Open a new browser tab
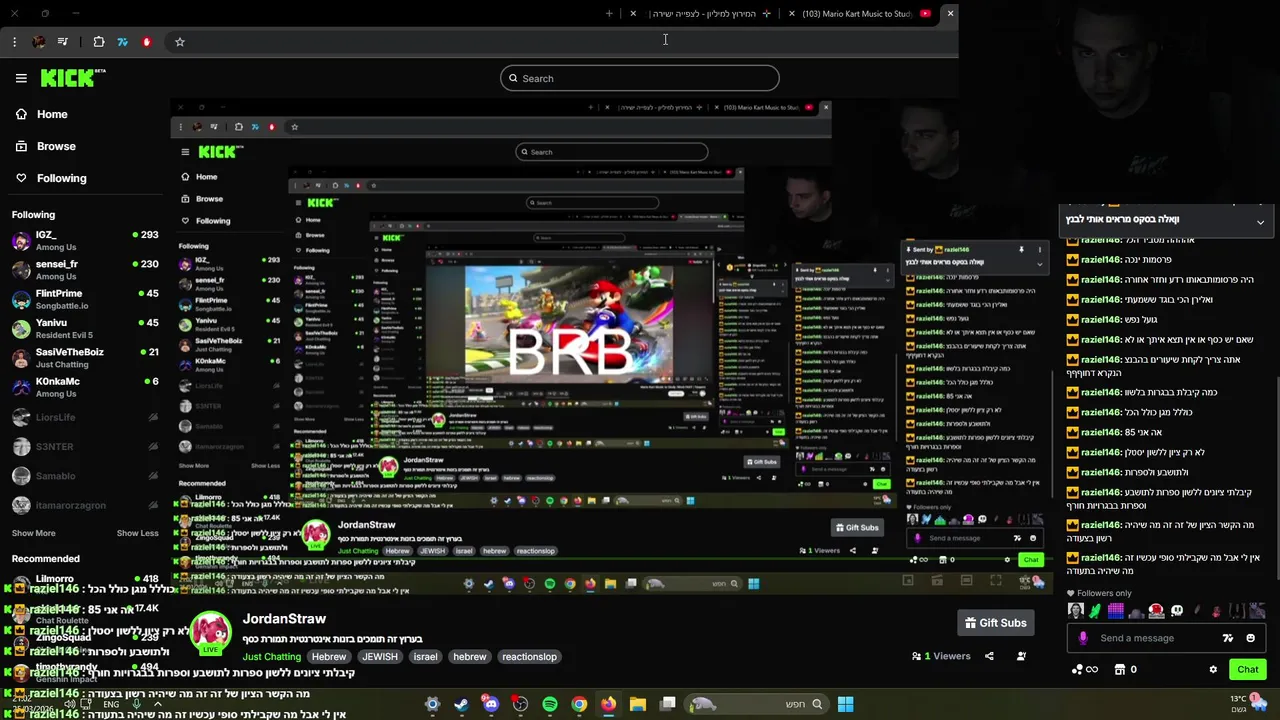1280x720 pixels. 609,14
